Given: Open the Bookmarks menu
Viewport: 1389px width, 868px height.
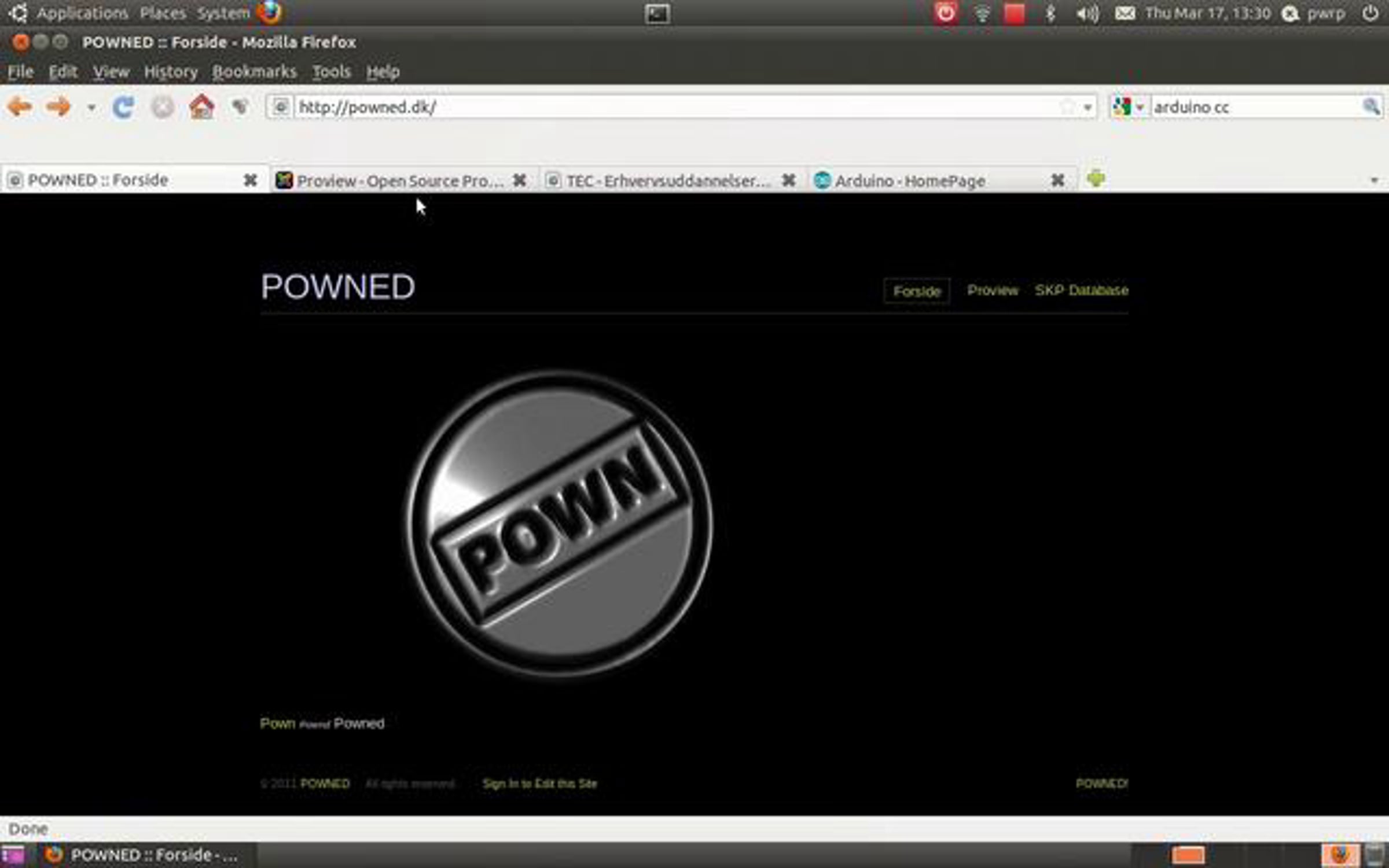Looking at the screenshot, I should coord(254,72).
